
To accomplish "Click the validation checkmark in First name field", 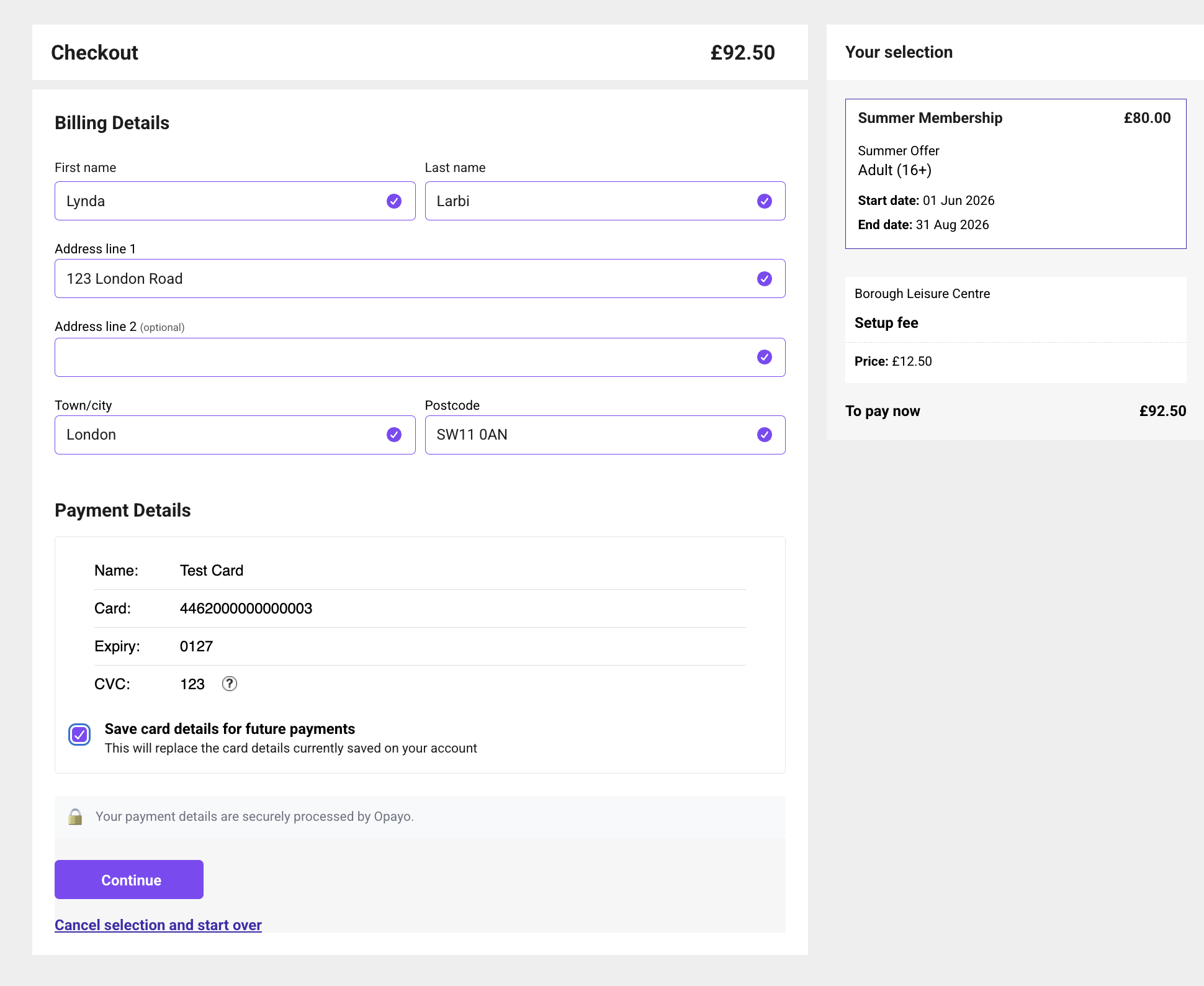I will (394, 201).
